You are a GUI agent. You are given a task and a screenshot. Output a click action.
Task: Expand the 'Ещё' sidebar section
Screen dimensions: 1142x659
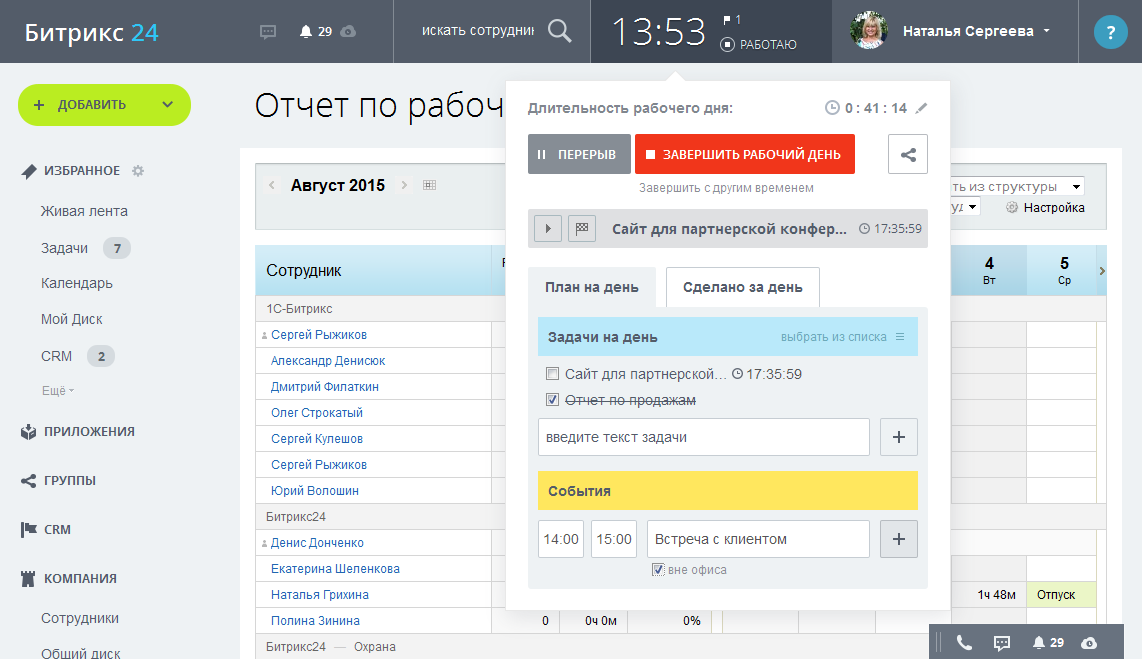[58, 391]
